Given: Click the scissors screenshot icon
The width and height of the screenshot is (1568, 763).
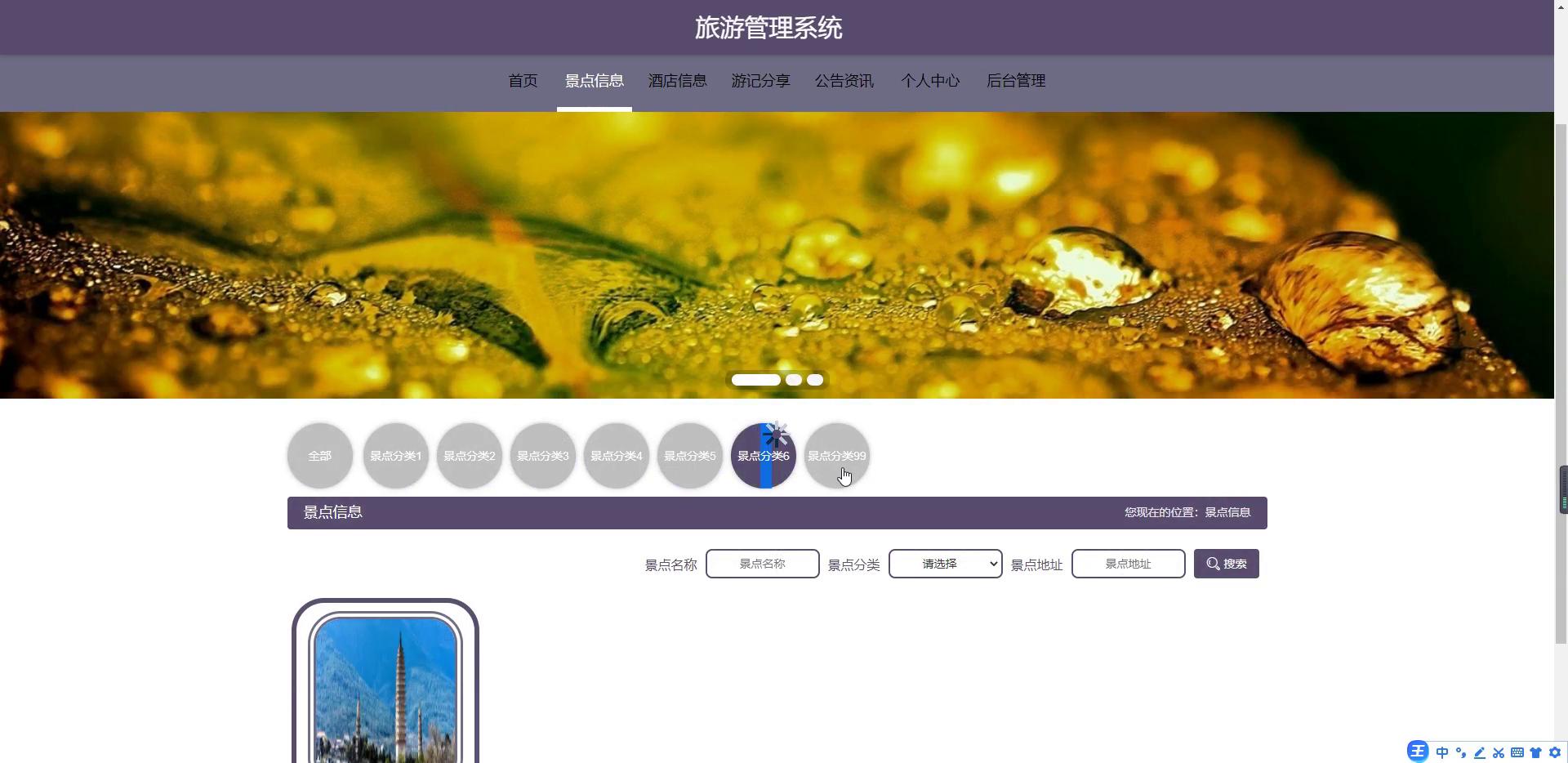Looking at the screenshot, I should 1499,752.
